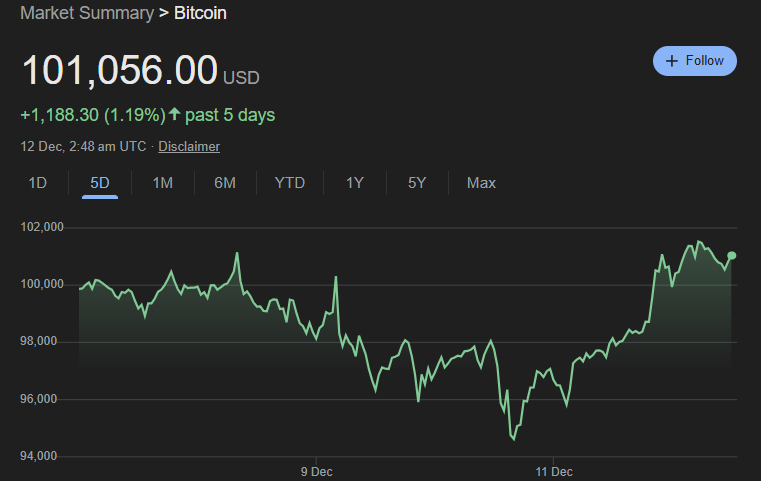This screenshot has width=761, height=481.
Task: Go back to the Market Summary breadcrumb
Action: [x=86, y=14]
